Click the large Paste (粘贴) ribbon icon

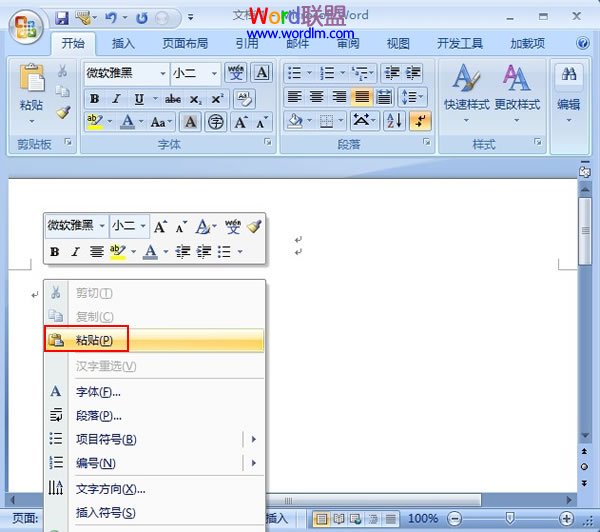[31, 78]
